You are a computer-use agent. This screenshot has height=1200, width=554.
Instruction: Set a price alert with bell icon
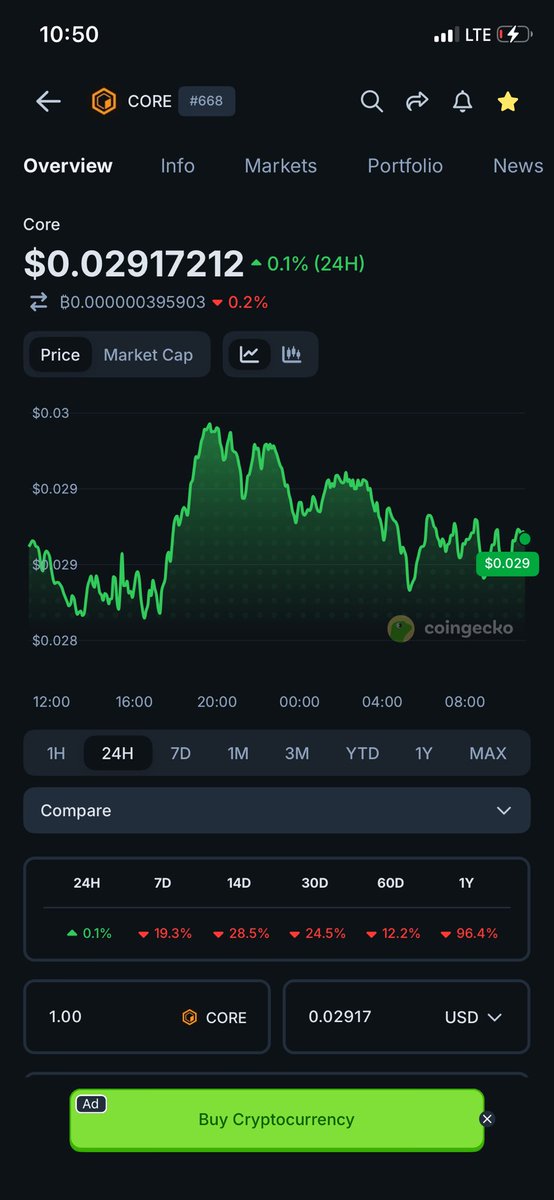pos(462,101)
